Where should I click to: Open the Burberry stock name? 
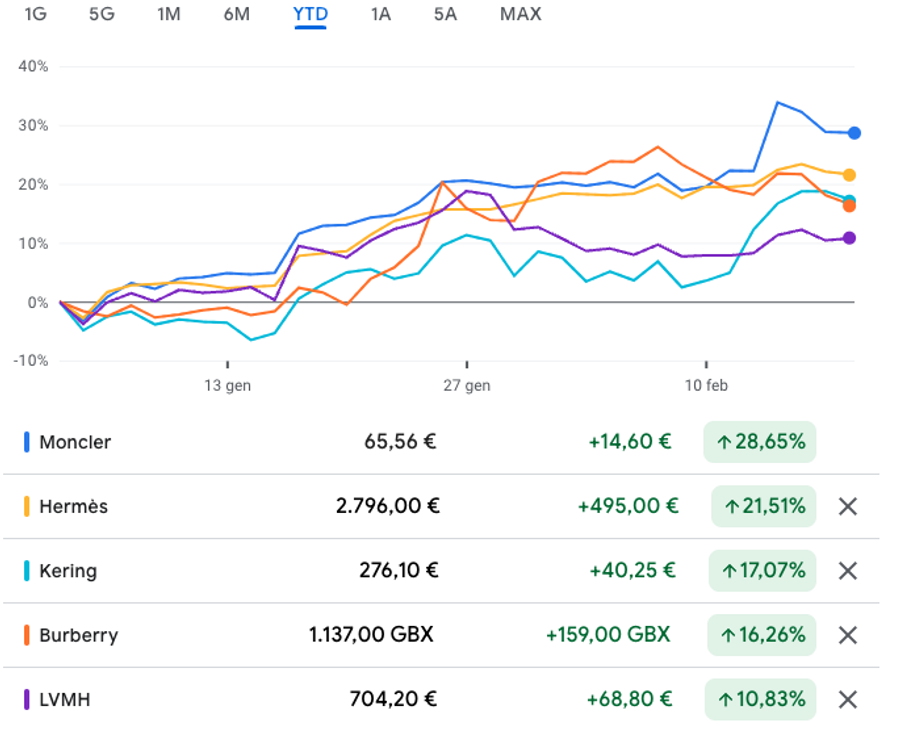click(x=79, y=635)
